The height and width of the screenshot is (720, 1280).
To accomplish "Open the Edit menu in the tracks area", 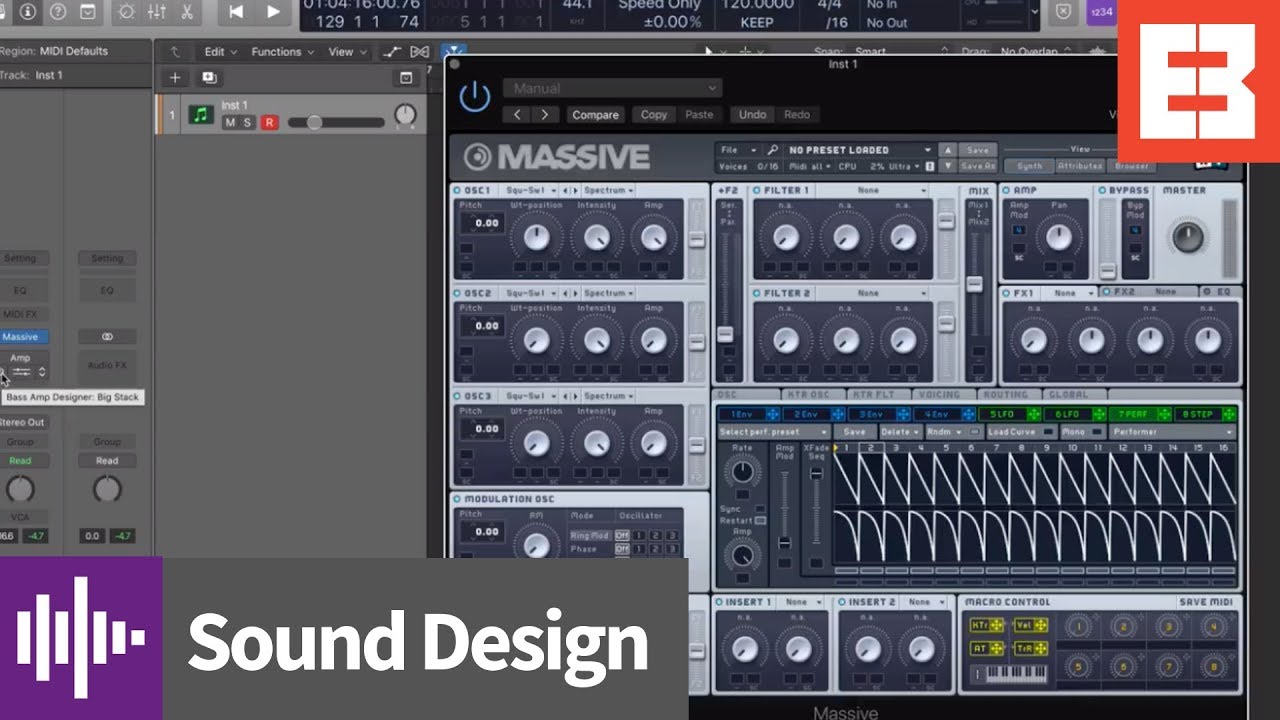I will point(220,52).
